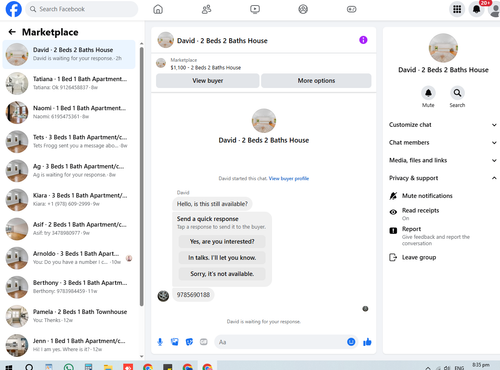This screenshot has height=370, width=500.
Task: Go to the Home feed icon
Action: click(158, 9)
